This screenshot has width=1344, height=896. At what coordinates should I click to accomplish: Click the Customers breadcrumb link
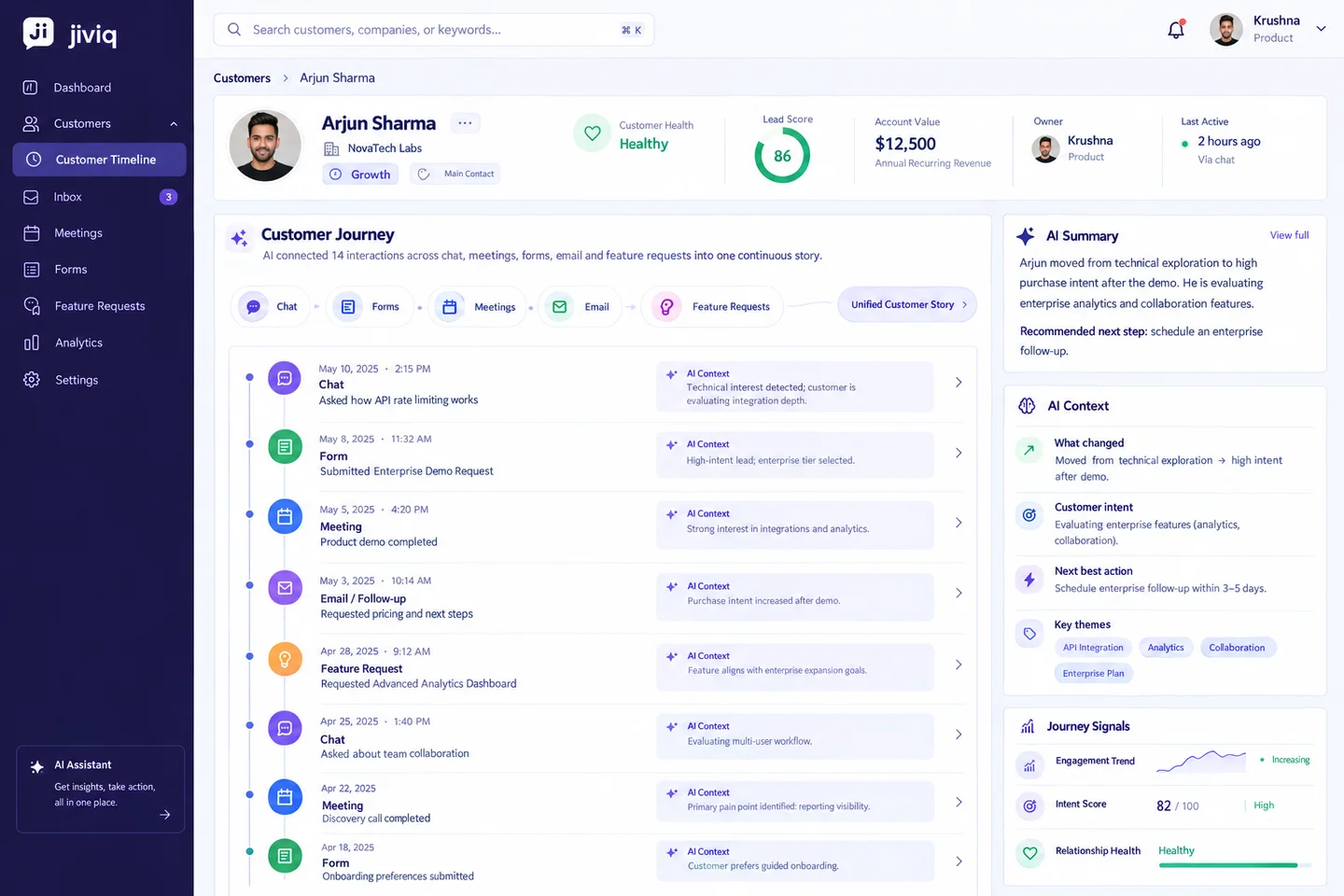pyautogui.click(x=242, y=78)
